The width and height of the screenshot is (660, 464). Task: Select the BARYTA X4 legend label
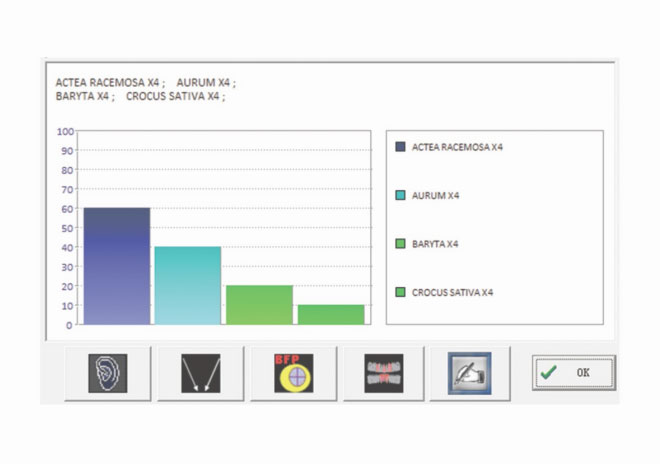click(437, 244)
